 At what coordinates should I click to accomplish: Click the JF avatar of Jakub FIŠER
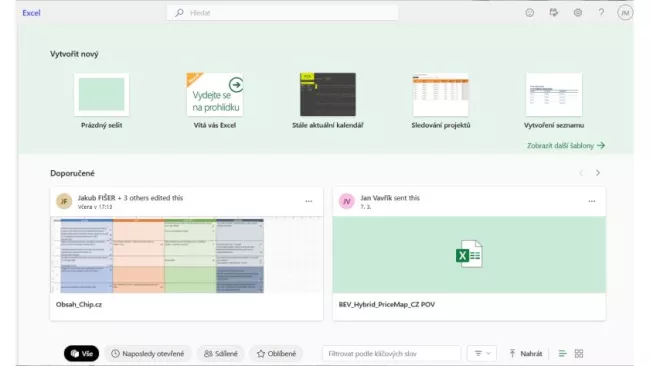tap(64, 201)
